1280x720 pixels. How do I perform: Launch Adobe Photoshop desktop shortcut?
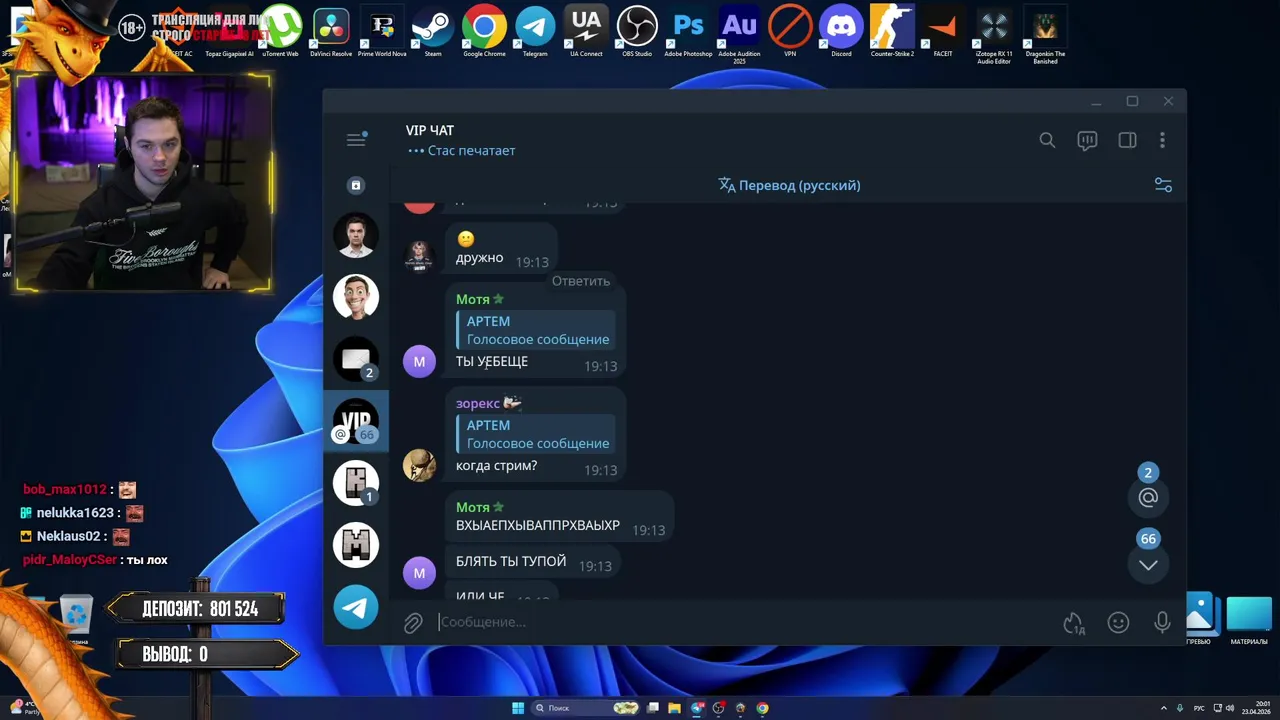pyautogui.click(x=688, y=31)
